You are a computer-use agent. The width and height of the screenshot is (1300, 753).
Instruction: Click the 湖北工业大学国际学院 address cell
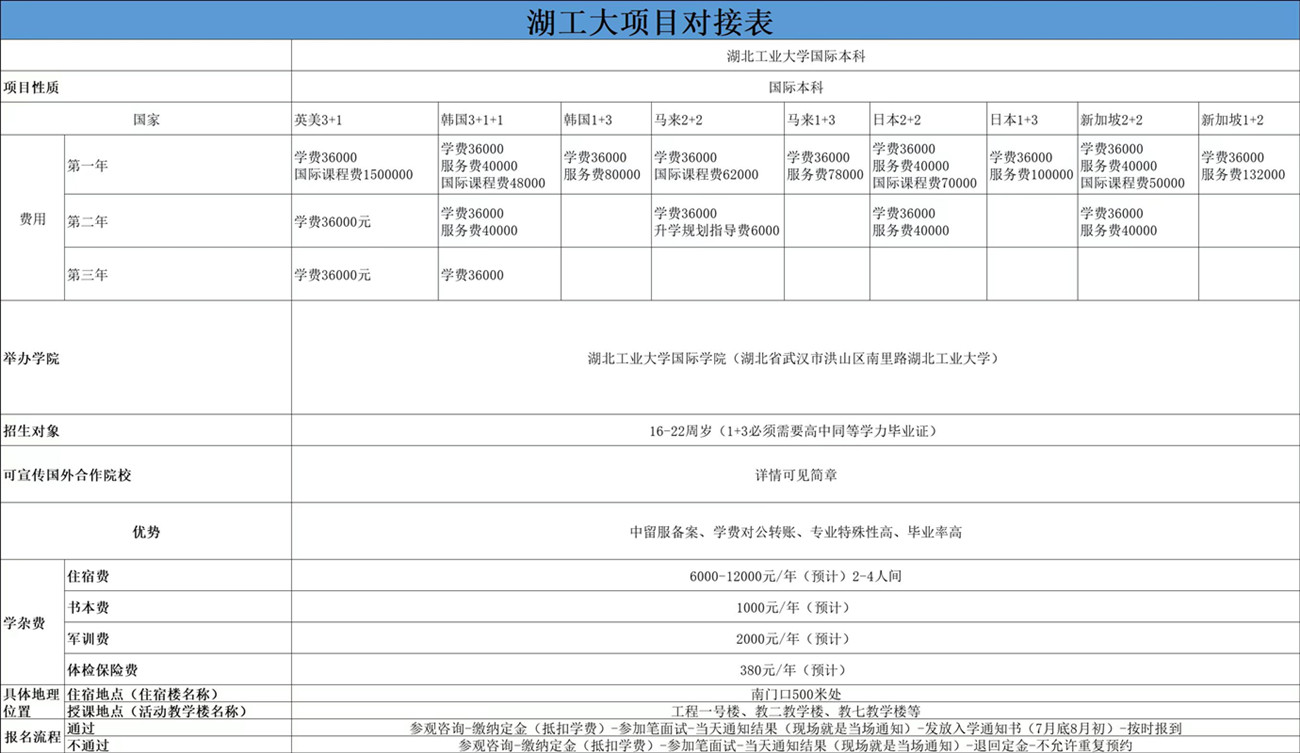pos(795,357)
